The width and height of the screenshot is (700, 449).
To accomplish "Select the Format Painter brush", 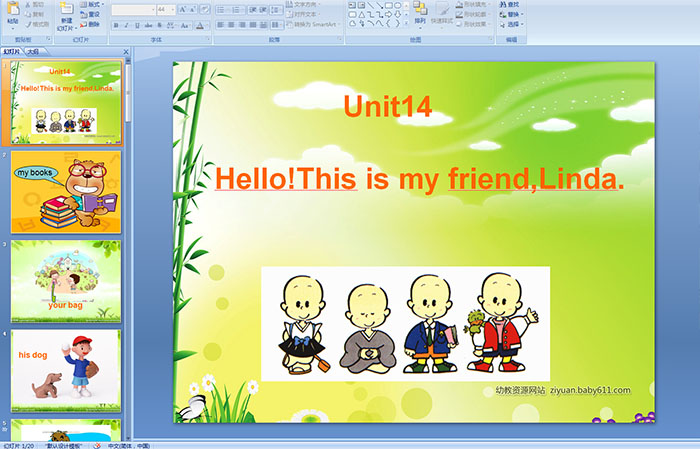I will 37,24.
